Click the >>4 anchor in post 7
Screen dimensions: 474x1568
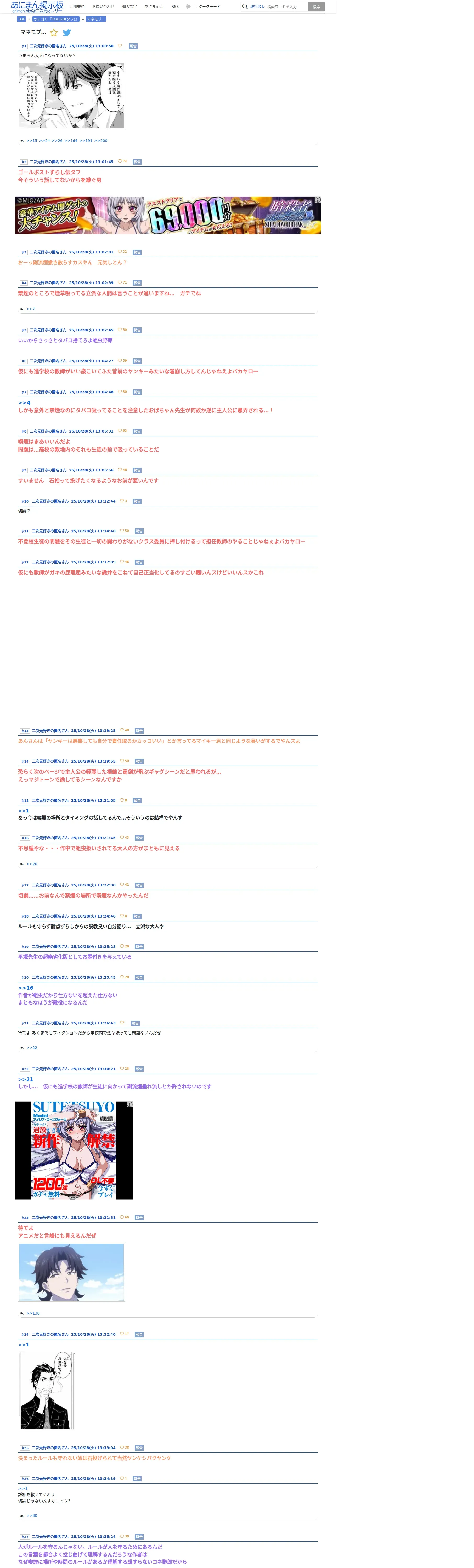[x=24, y=403]
